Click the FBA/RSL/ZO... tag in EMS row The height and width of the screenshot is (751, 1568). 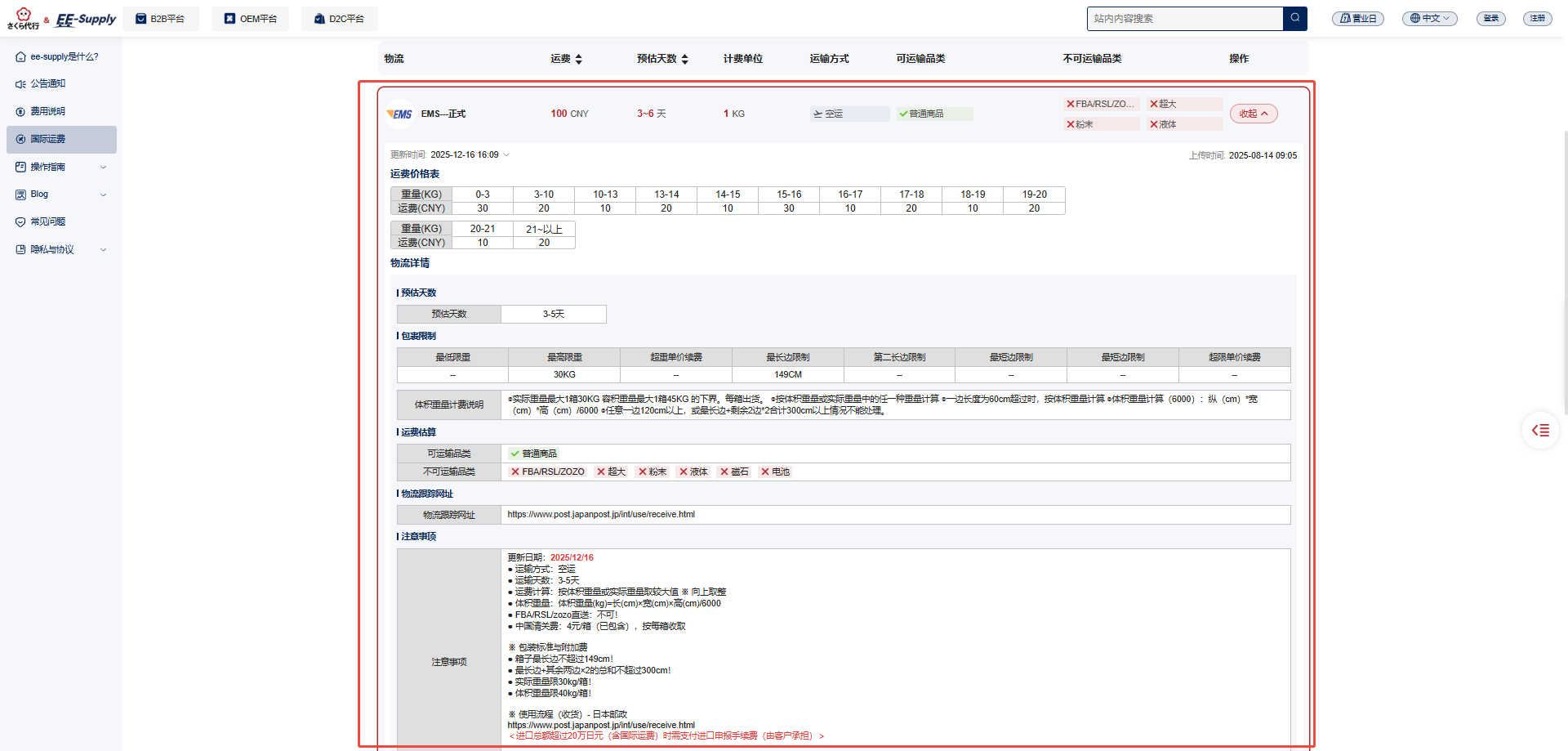pos(1101,104)
